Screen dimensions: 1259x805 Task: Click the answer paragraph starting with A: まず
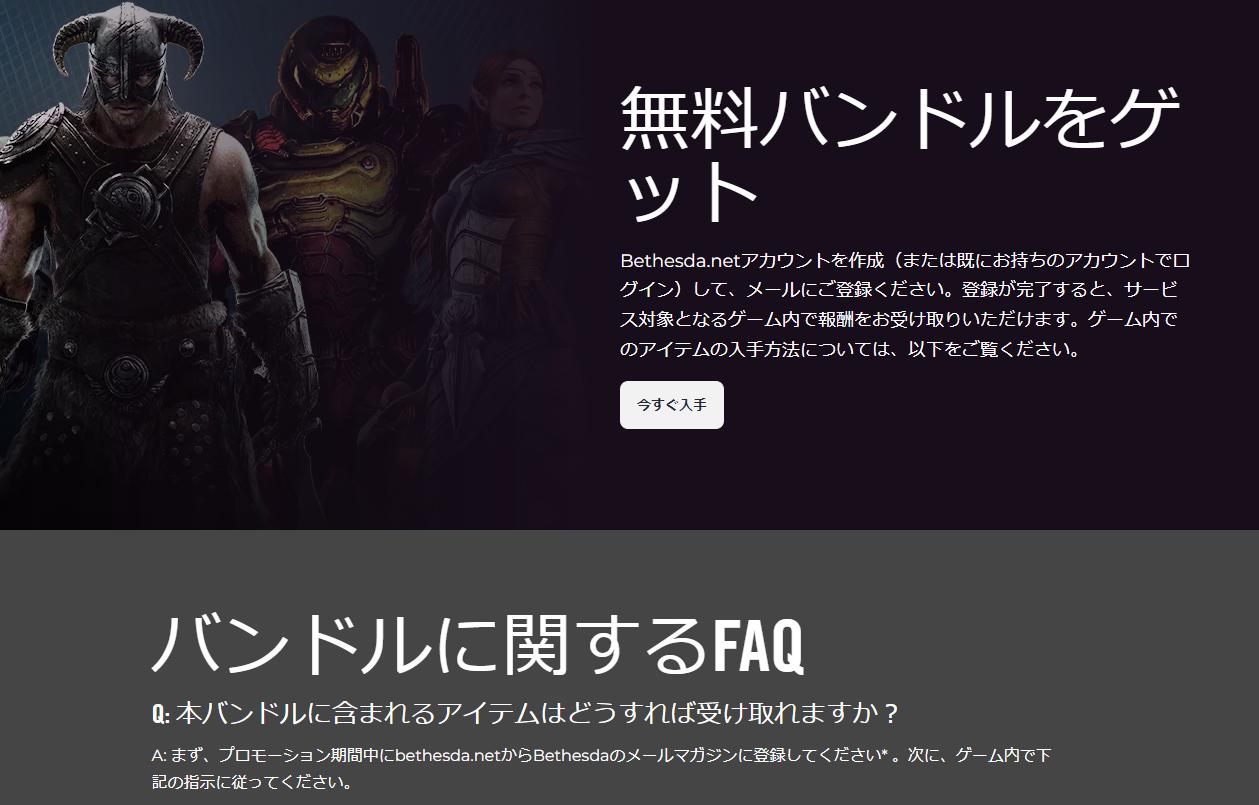[600, 768]
